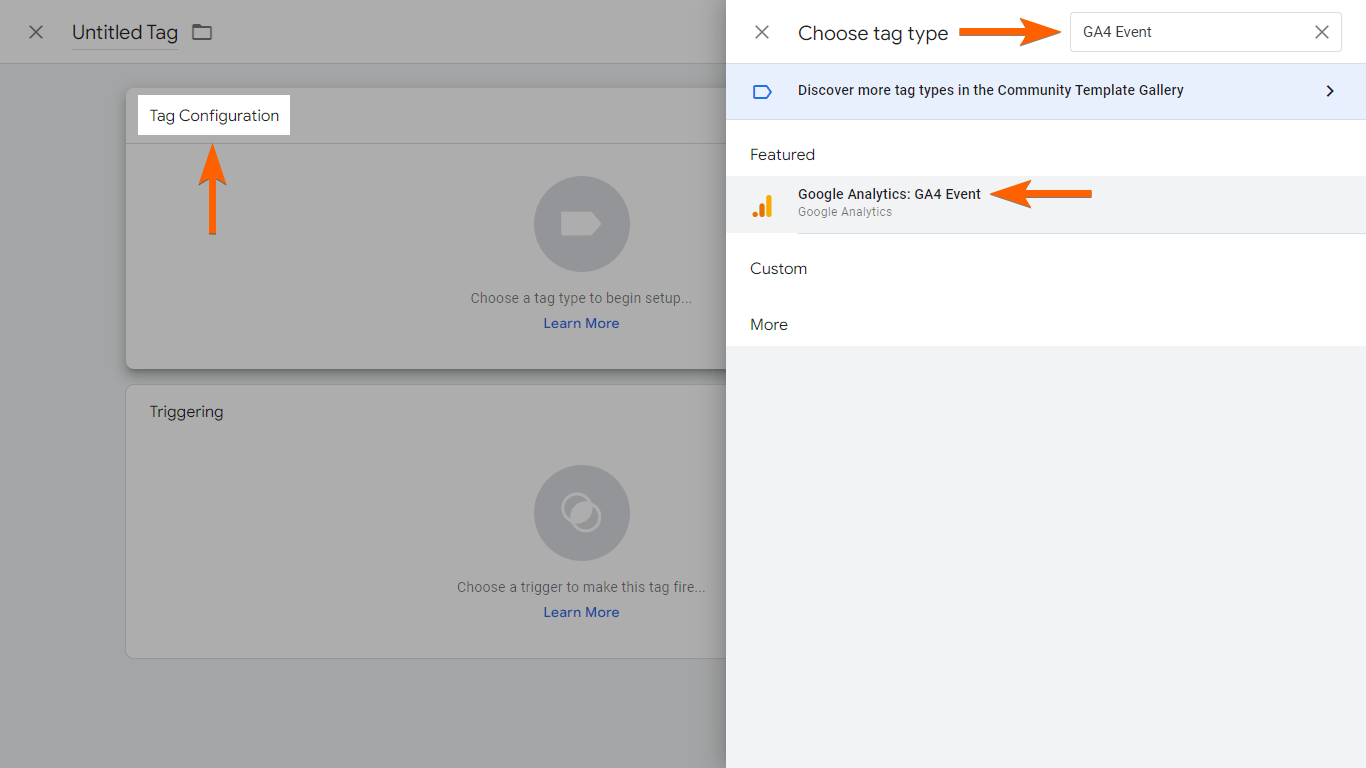1366x768 pixels.
Task: Click the Triggering card heading
Action: click(186, 411)
